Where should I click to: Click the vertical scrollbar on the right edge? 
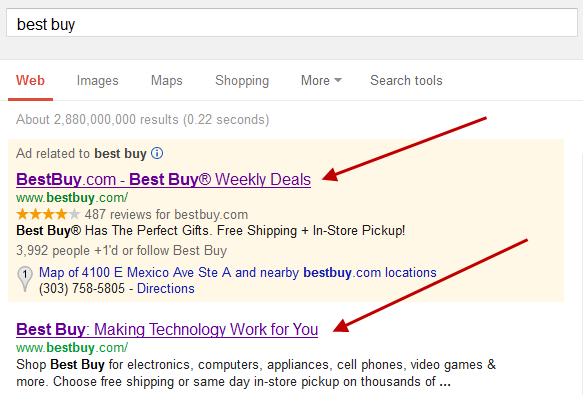point(580,272)
